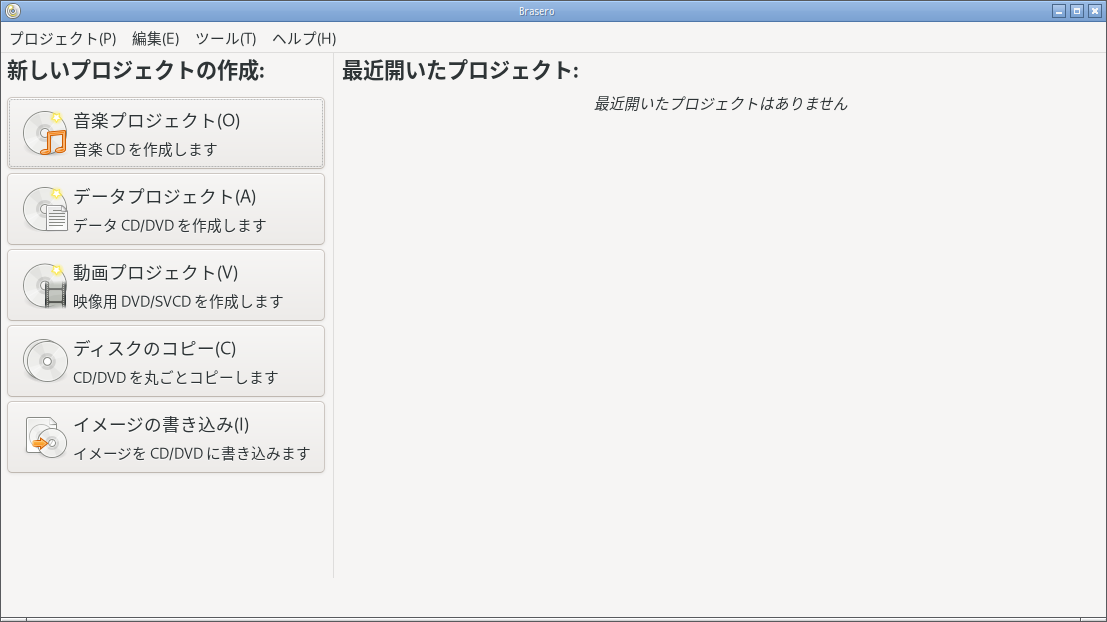
Task: Open the 編集(E) menu
Action: 155,38
